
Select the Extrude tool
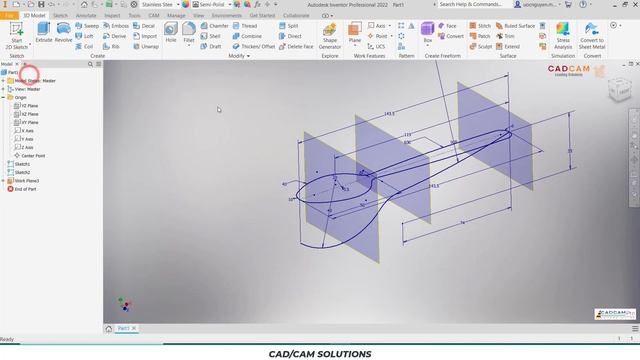[44, 33]
